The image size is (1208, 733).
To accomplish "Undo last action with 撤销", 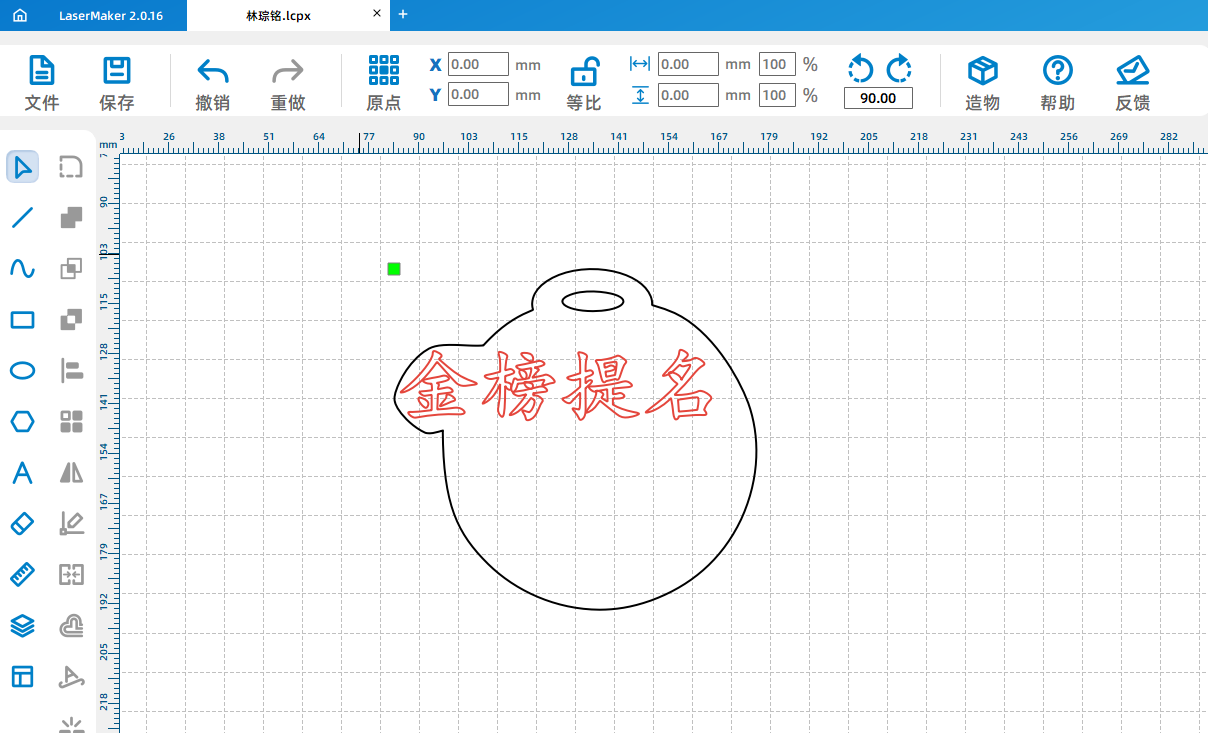I will click(213, 84).
